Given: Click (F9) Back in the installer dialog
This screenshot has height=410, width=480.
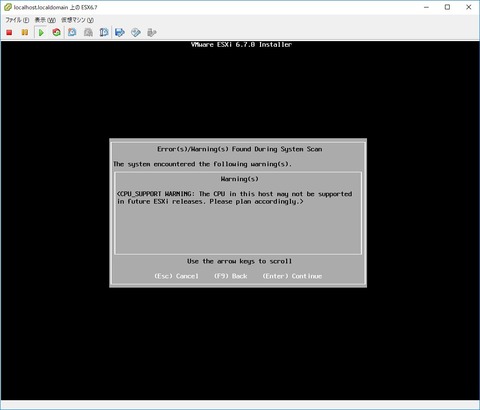Looking at the screenshot, I should pos(231,276).
